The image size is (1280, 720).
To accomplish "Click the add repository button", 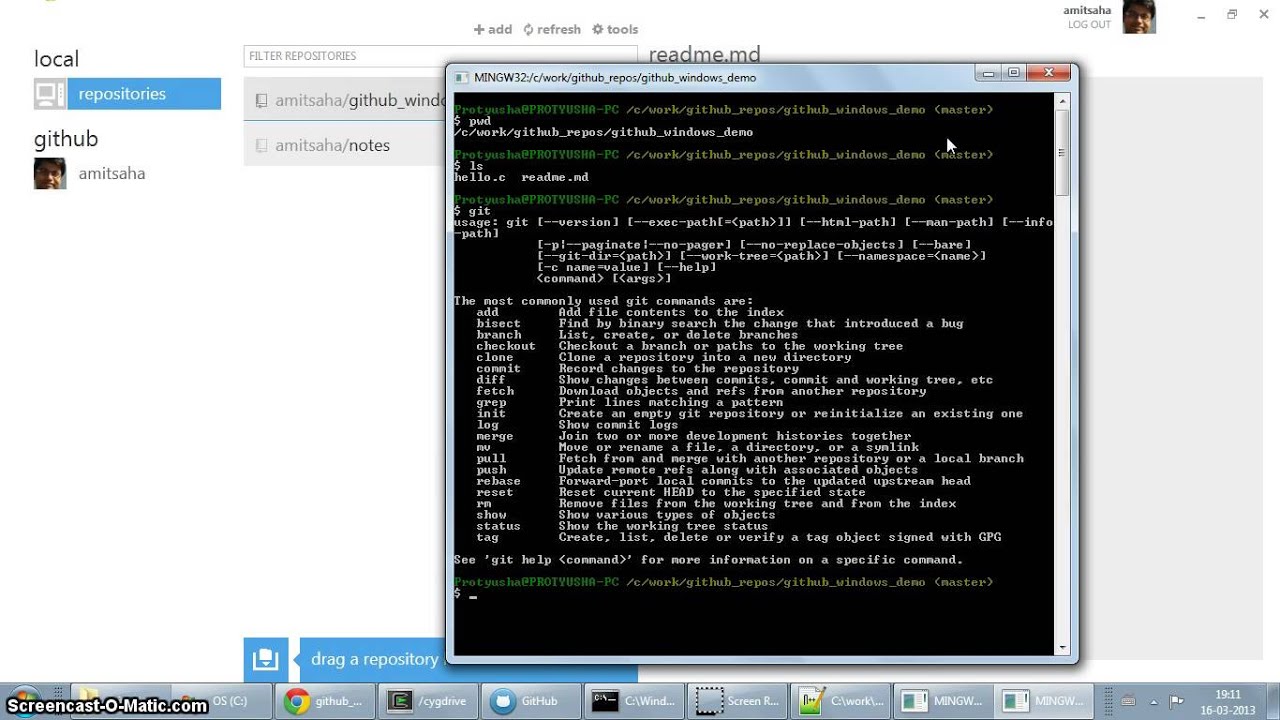I will 493,29.
